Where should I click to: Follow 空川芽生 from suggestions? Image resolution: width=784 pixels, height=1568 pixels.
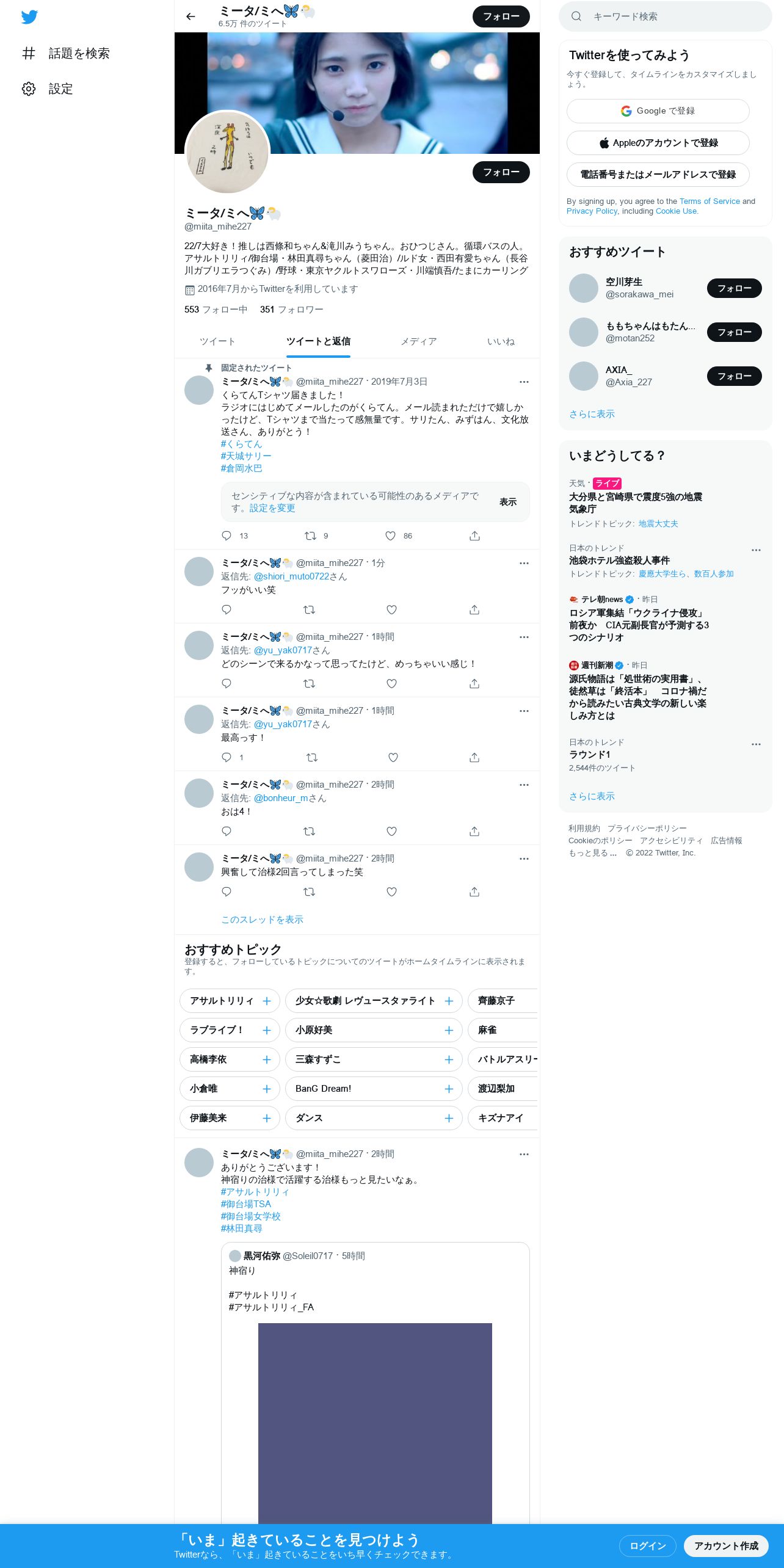[x=734, y=288]
